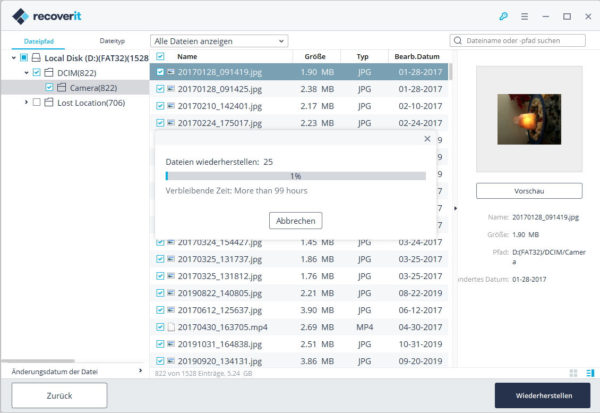Click the candle preview thumbnail

pyautogui.click(x=529, y=119)
